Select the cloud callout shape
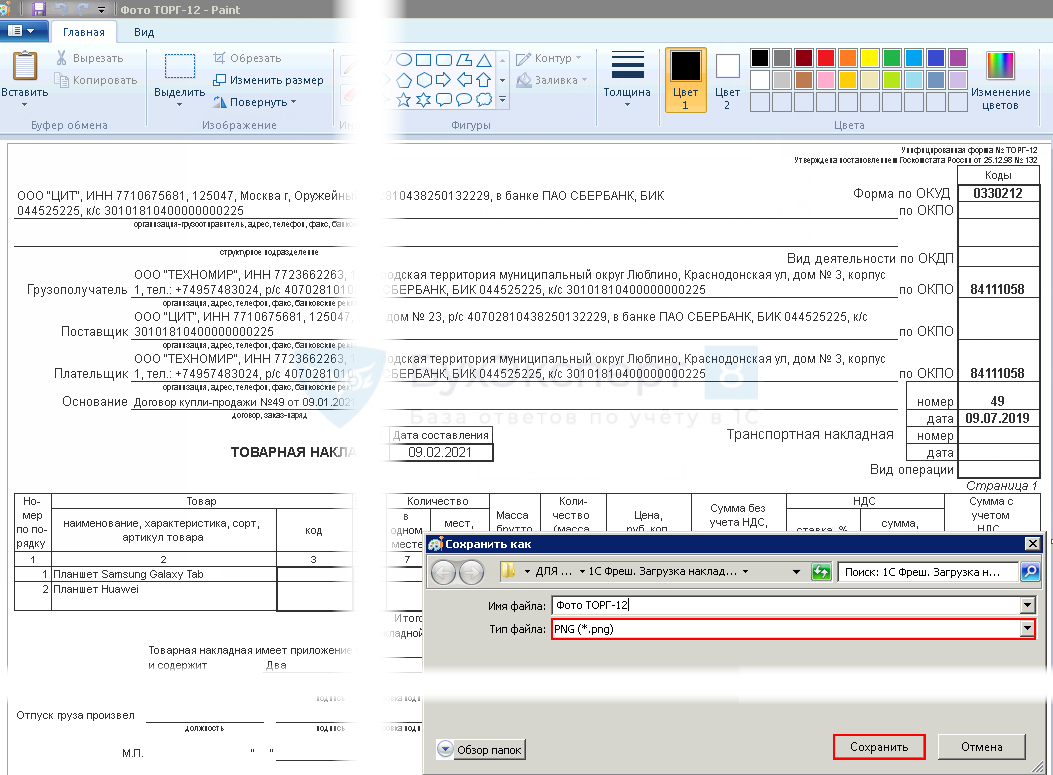The height and width of the screenshot is (775, 1053). 484,100
